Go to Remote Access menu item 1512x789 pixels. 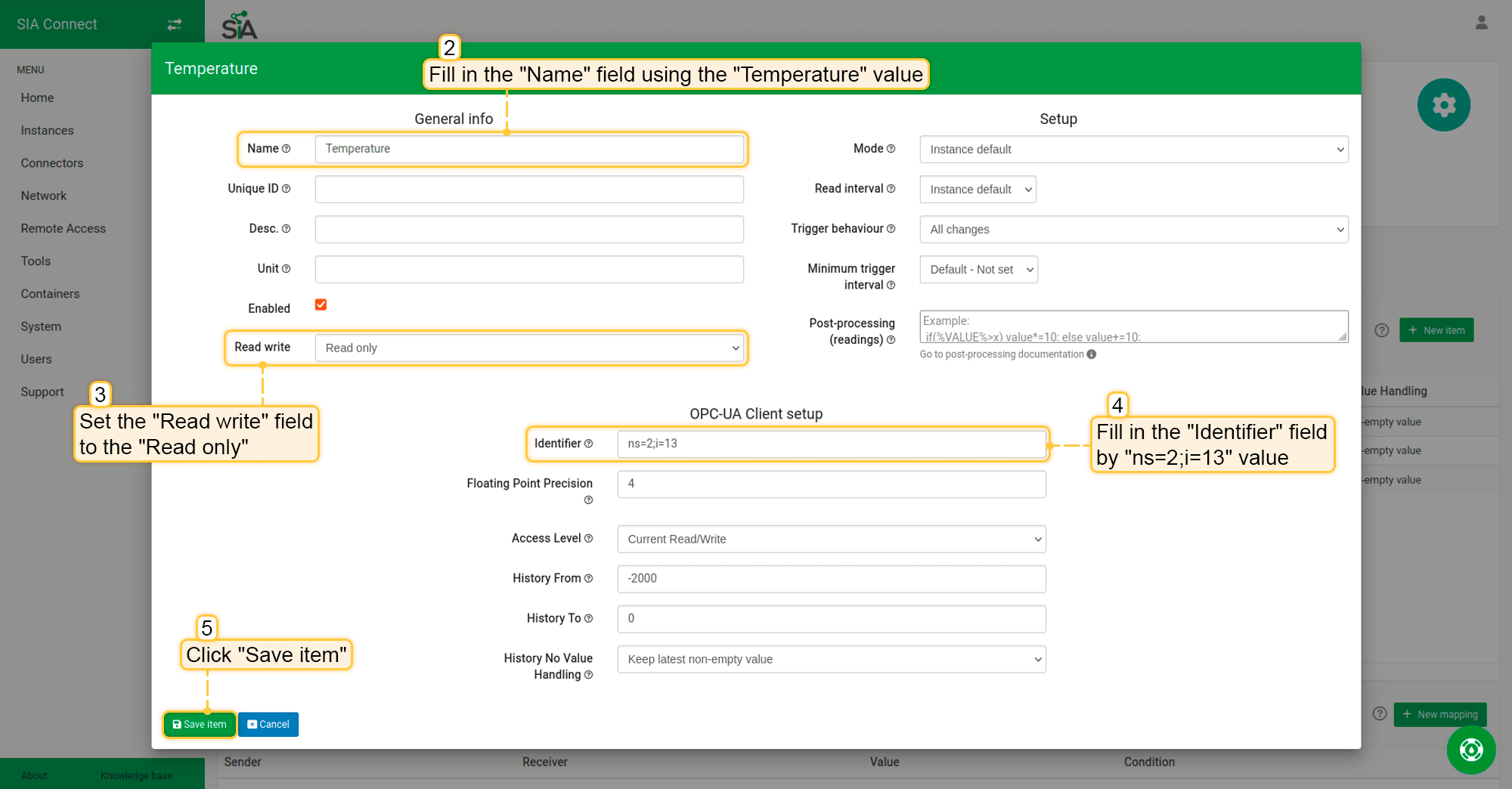64,228
